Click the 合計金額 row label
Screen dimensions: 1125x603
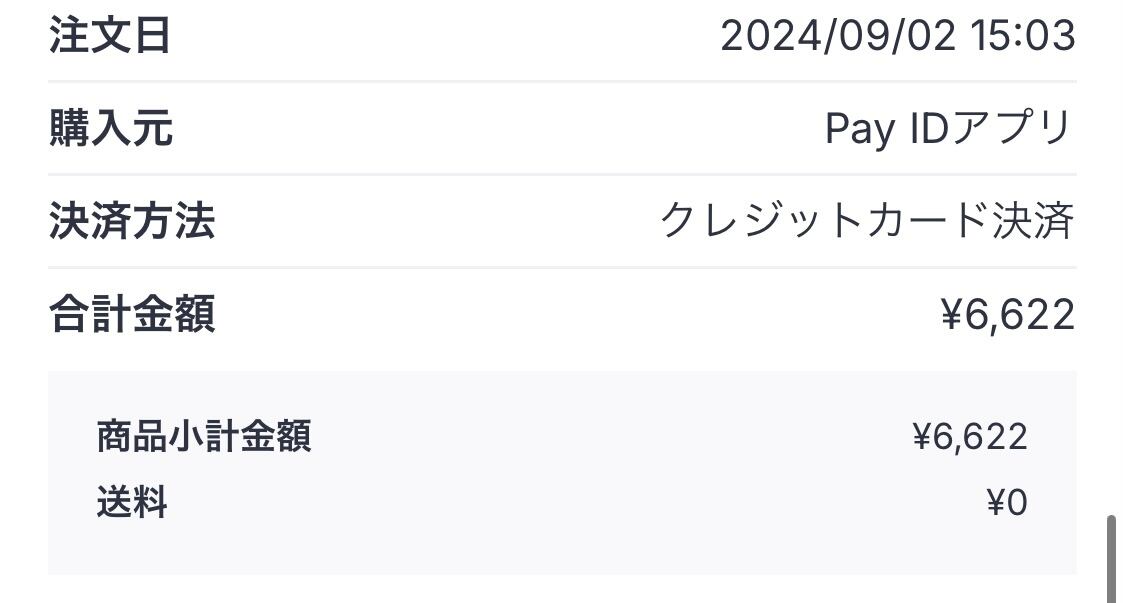point(131,314)
